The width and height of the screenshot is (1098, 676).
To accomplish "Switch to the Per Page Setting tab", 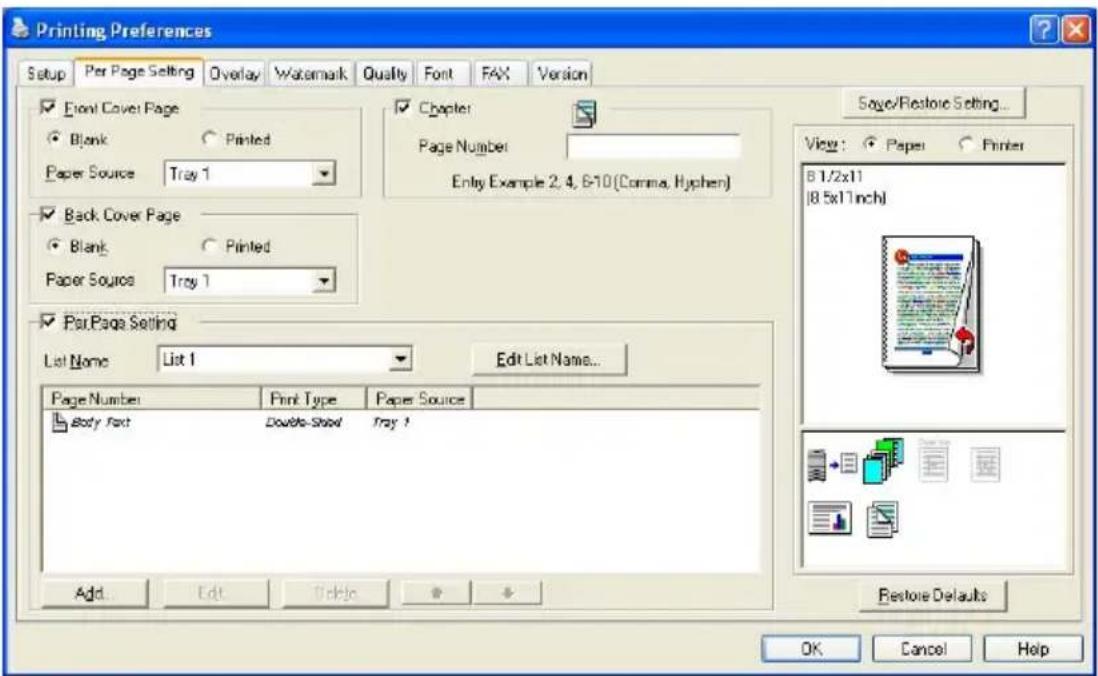I will (139, 71).
